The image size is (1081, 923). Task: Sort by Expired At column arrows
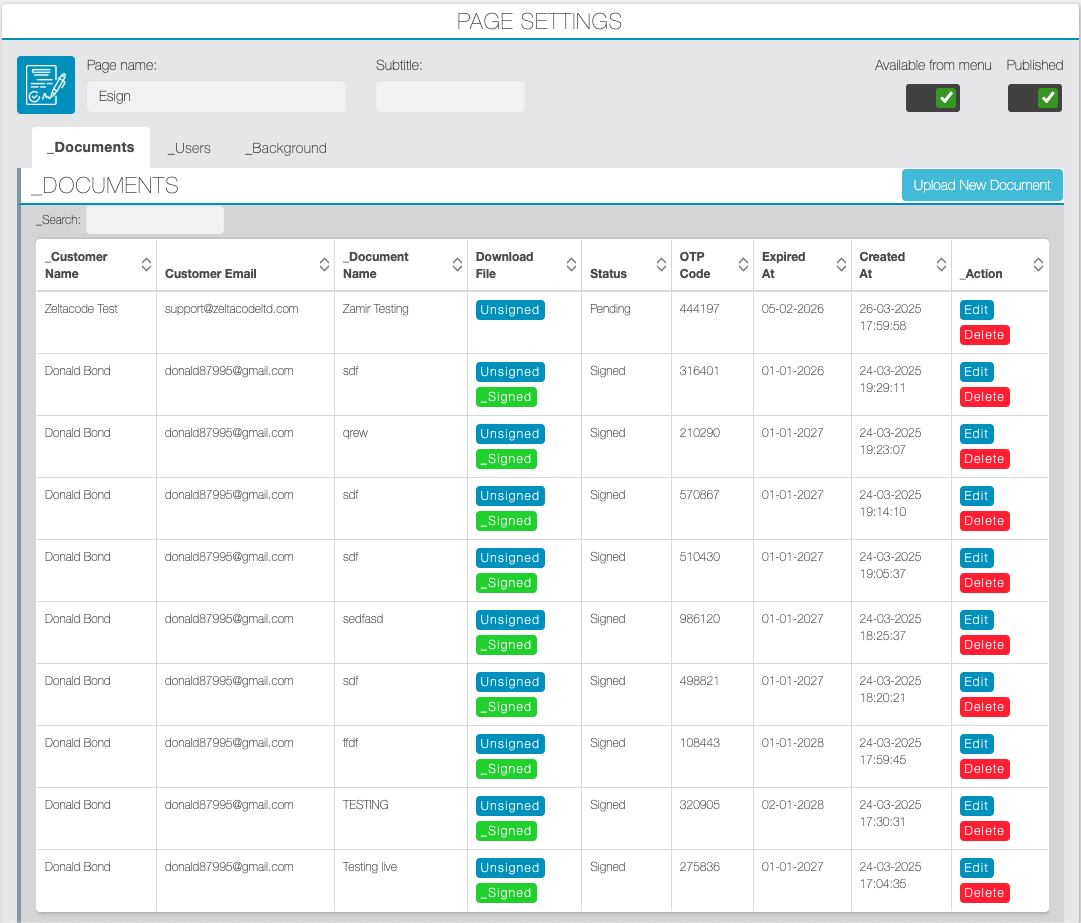coord(841,265)
